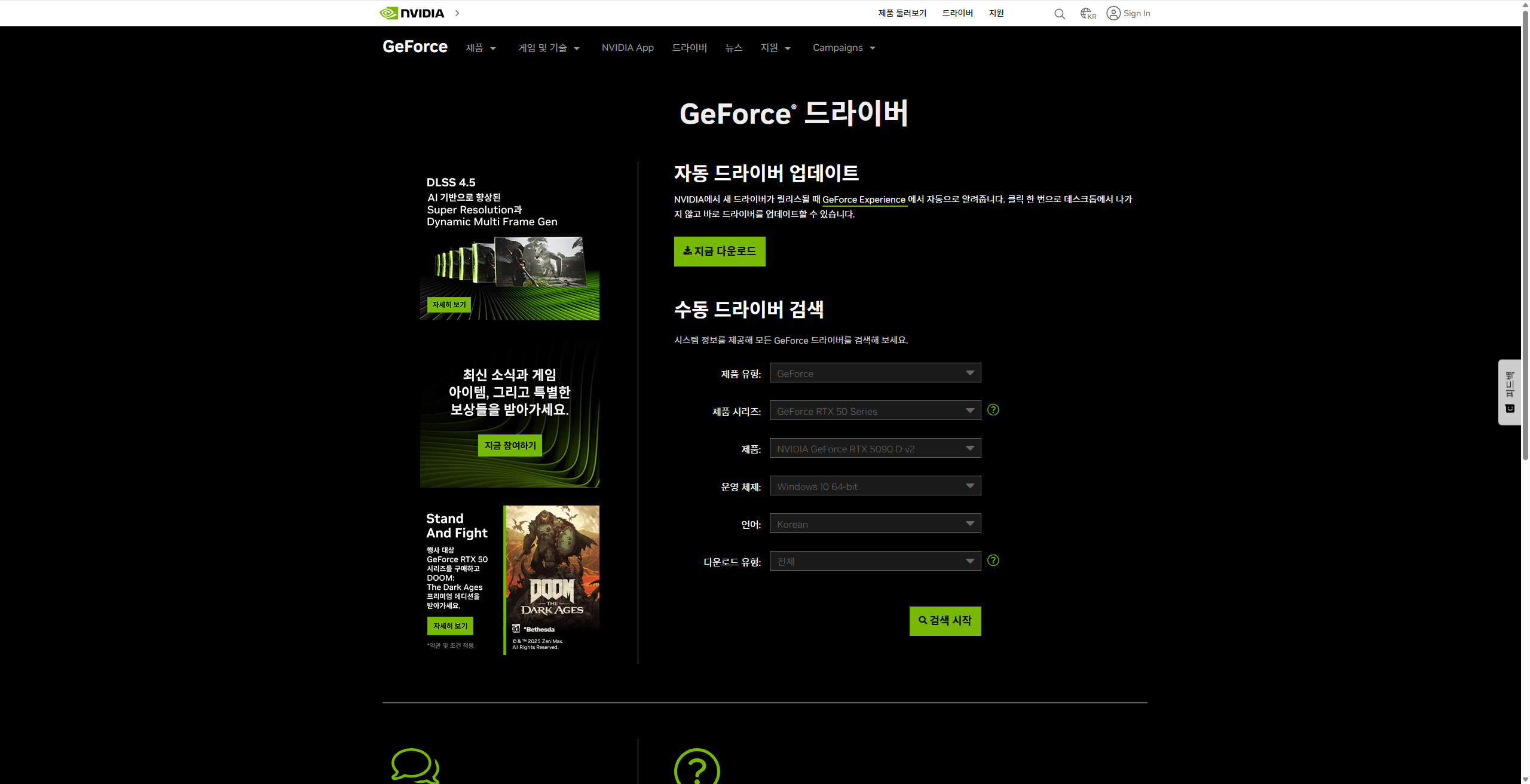This screenshot has width=1530, height=784.
Task: Open the 제품 유형 GeForce dropdown
Action: click(x=875, y=373)
